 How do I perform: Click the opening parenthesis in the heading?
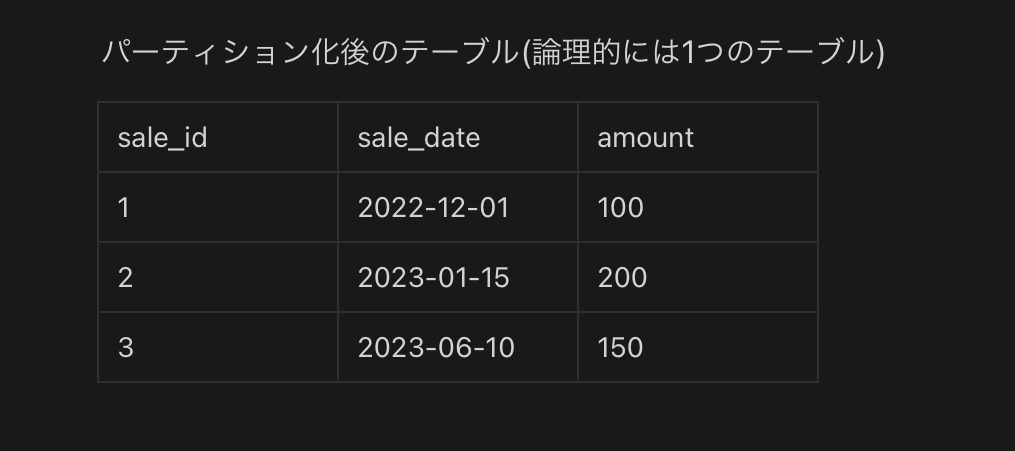[526, 53]
